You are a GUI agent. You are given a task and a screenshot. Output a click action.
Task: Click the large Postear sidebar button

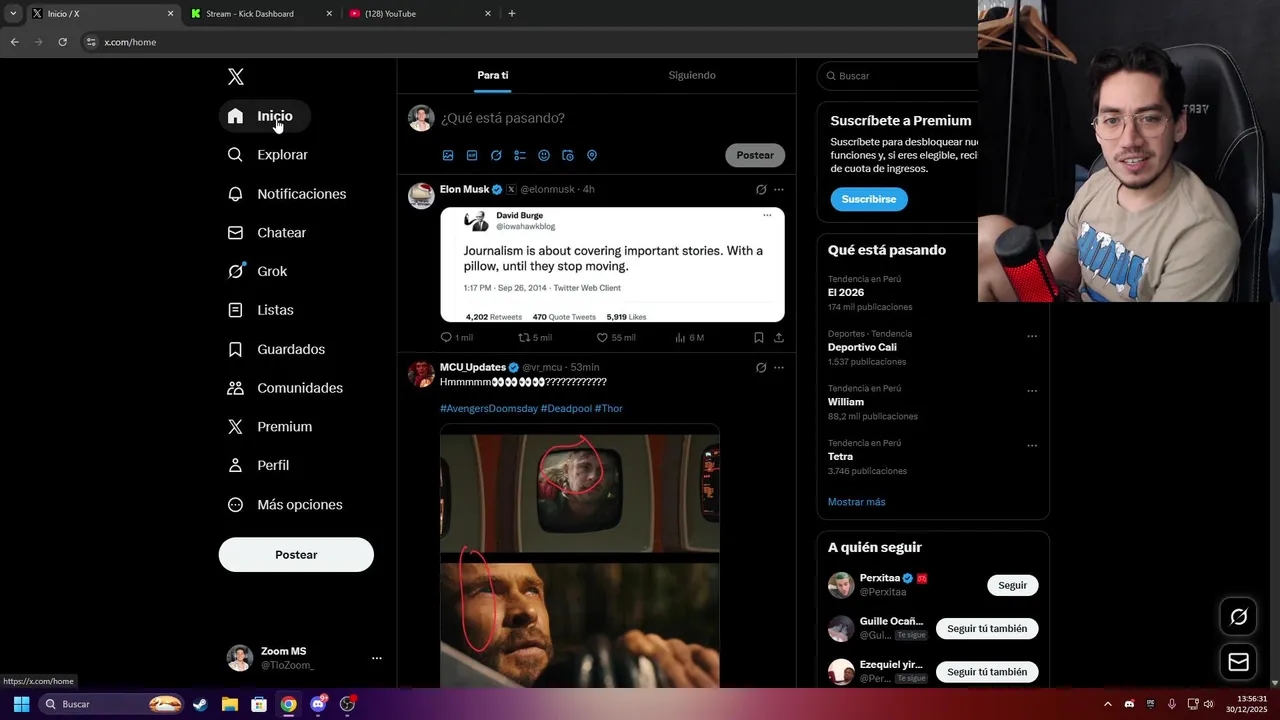296,555
